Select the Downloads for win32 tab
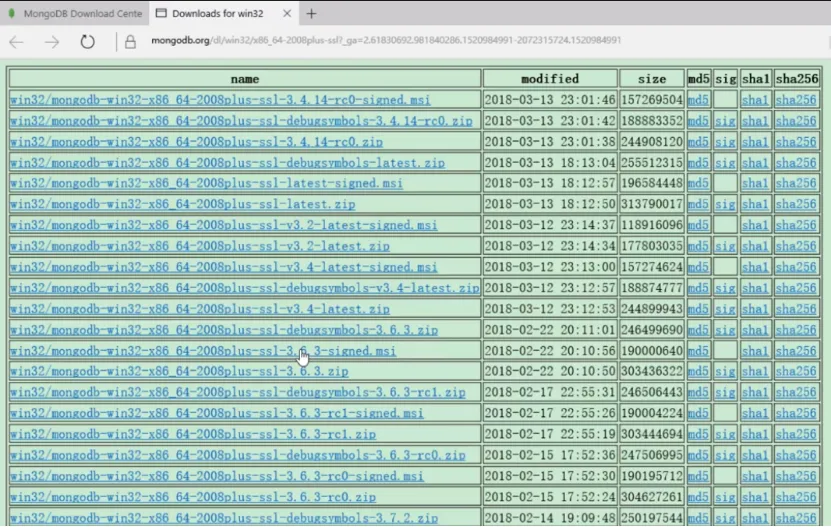 [217, 13]
